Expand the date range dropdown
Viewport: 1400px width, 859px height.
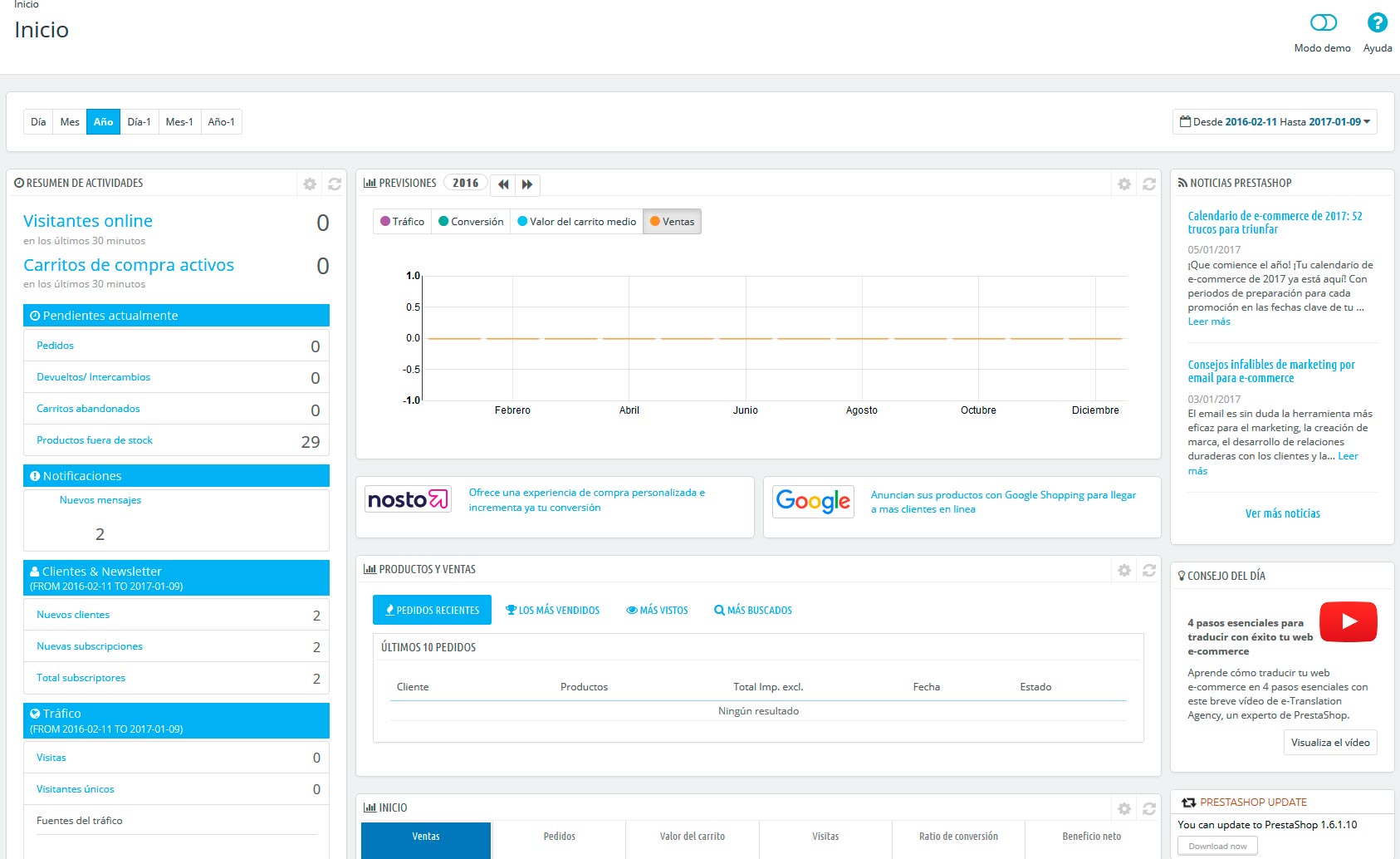(x=1275, y=122)
